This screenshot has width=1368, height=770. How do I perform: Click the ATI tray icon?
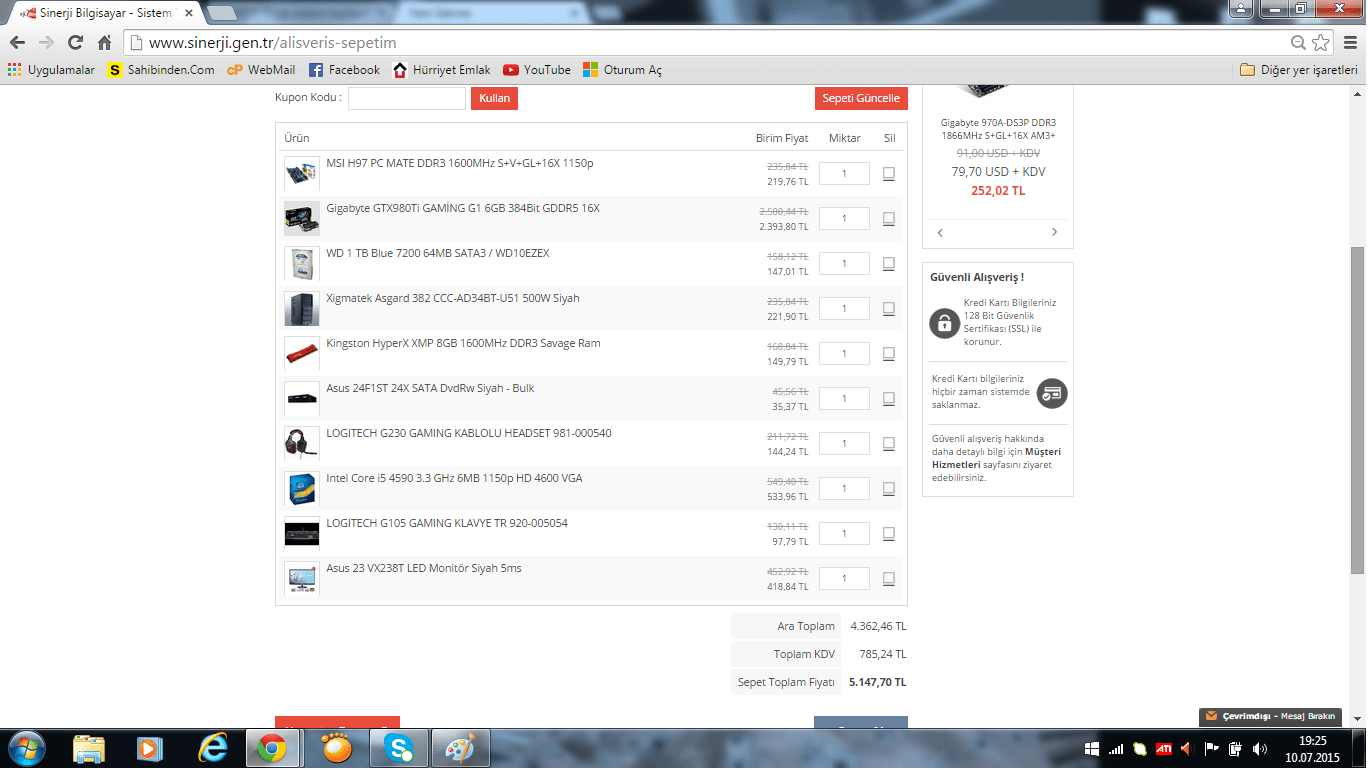(x=1164, y=748)
